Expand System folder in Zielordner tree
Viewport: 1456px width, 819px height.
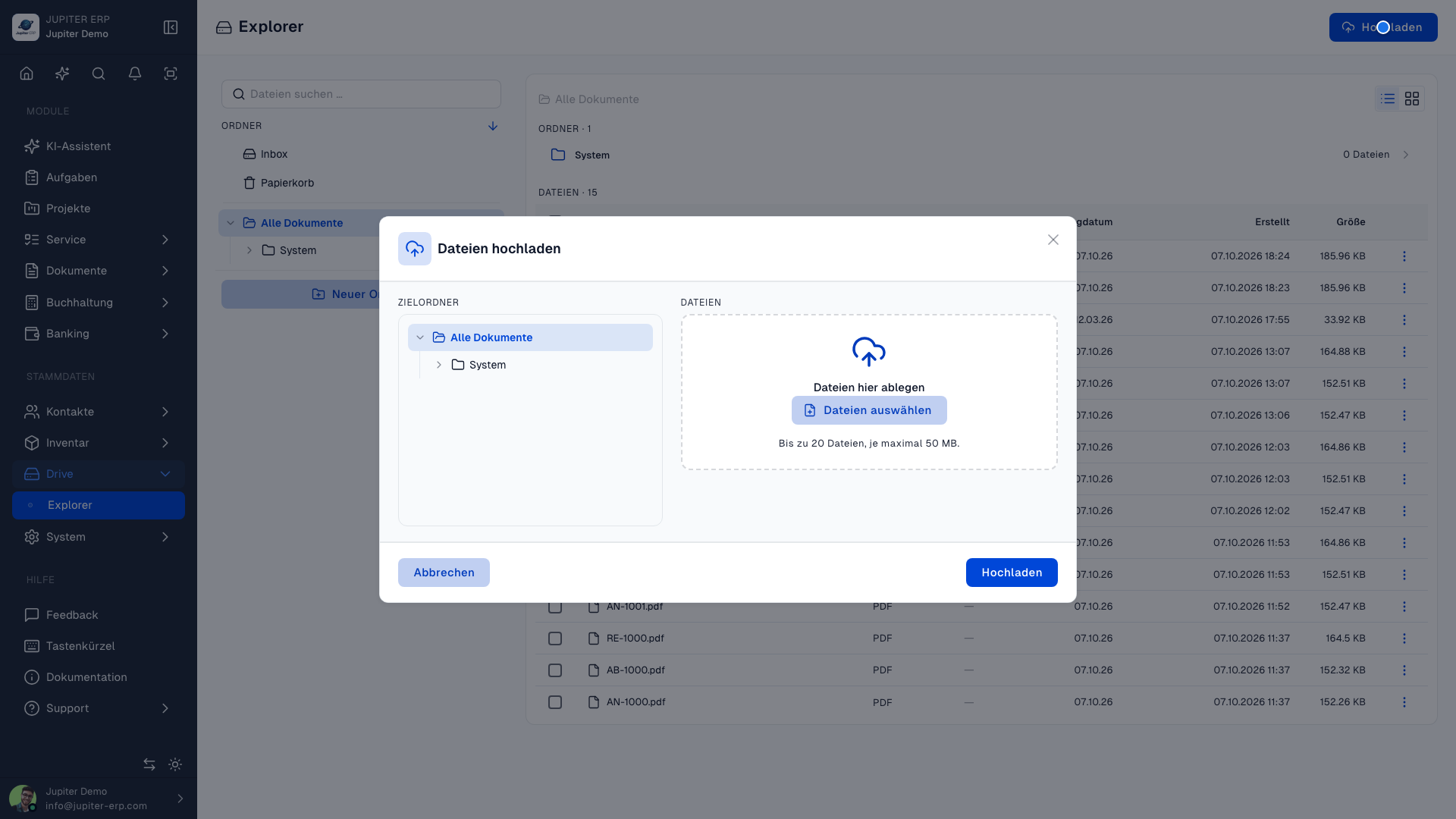[439, 365]
